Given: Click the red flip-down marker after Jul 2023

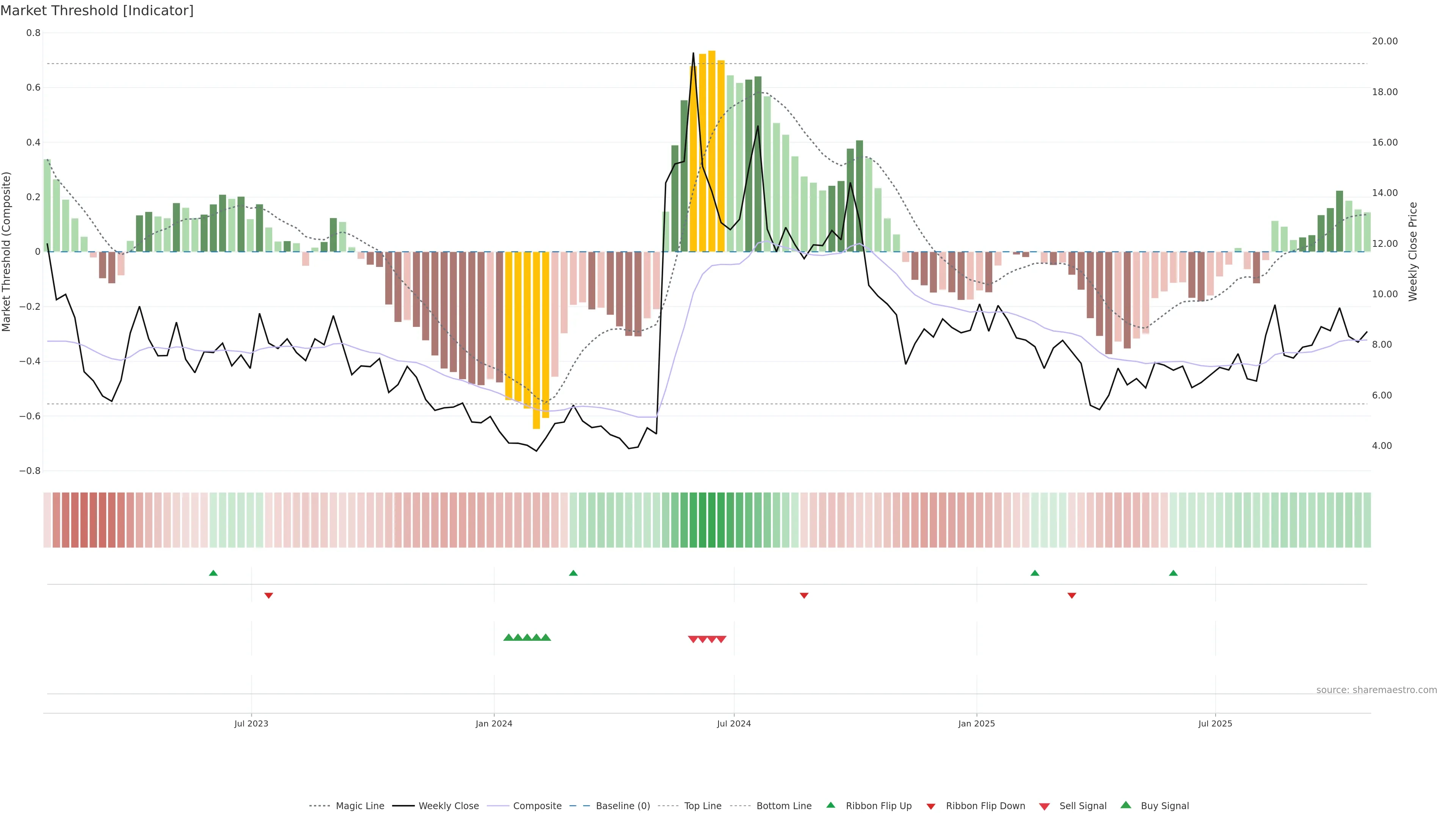Looking at the screenshot, I should pyautogui.click(x=268, y=596).
